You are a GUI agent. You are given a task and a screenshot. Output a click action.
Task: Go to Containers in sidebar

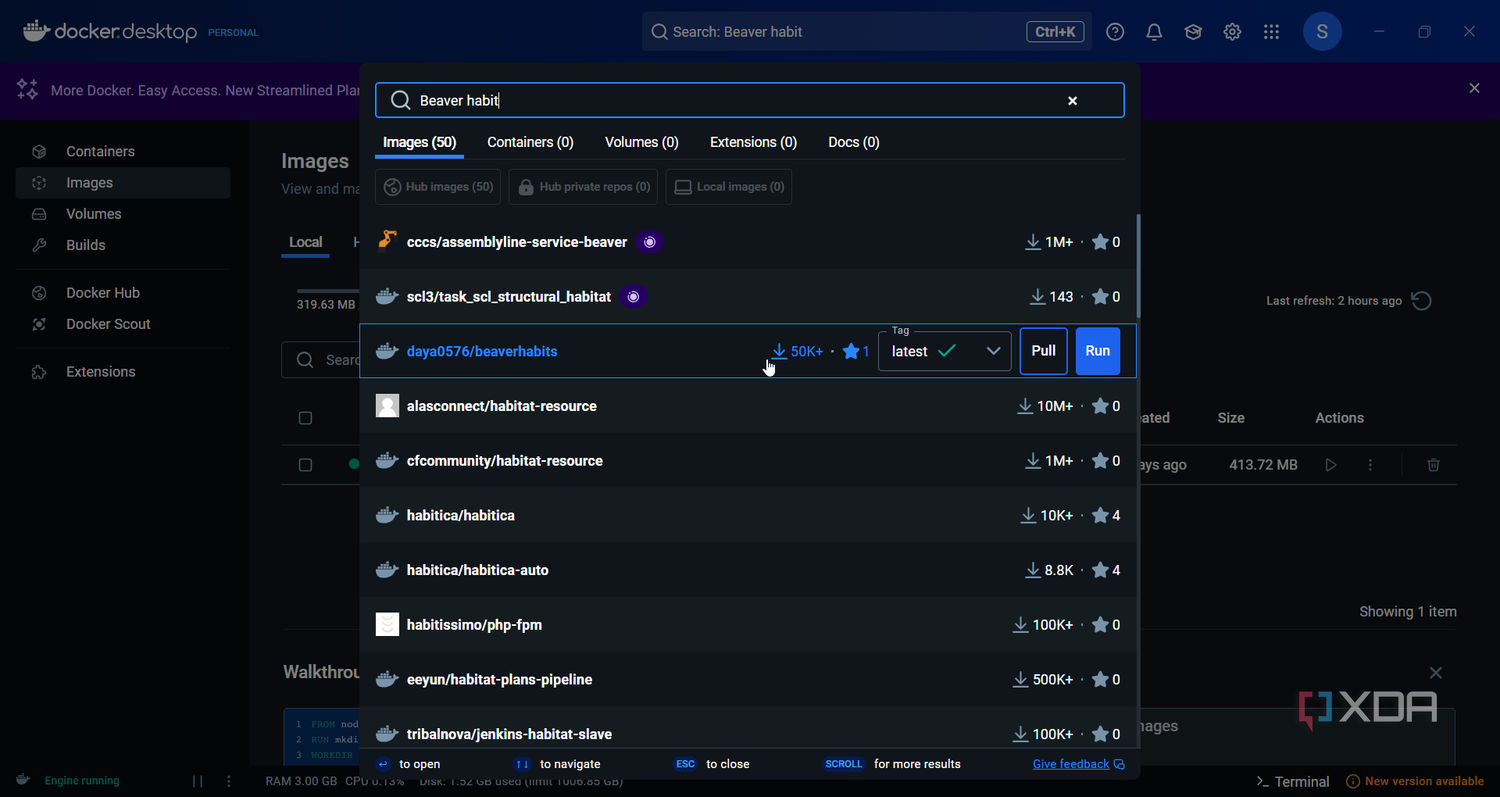click(x=123, y=151)
